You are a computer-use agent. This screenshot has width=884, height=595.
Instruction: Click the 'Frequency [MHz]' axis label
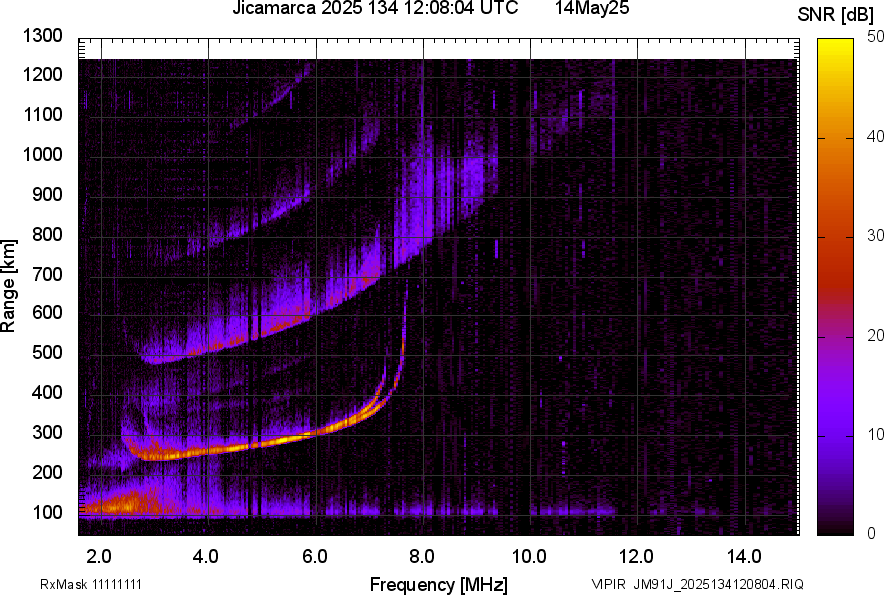[x=439, y=584]
